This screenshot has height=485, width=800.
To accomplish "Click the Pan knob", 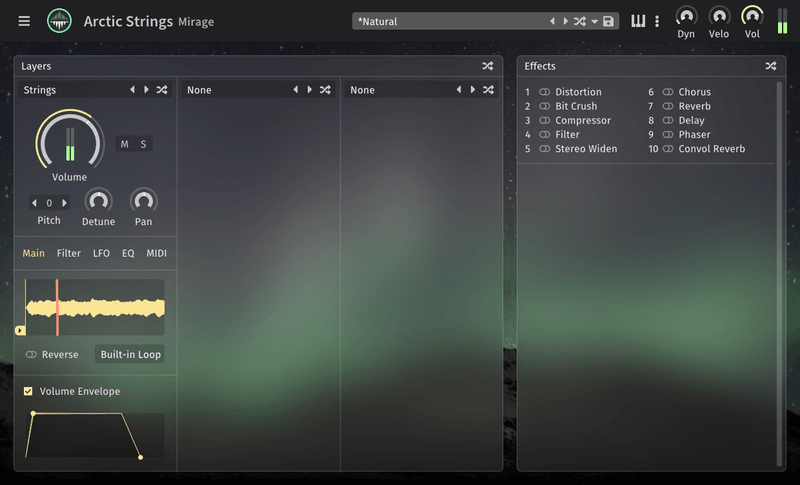I will coord(144,201).
